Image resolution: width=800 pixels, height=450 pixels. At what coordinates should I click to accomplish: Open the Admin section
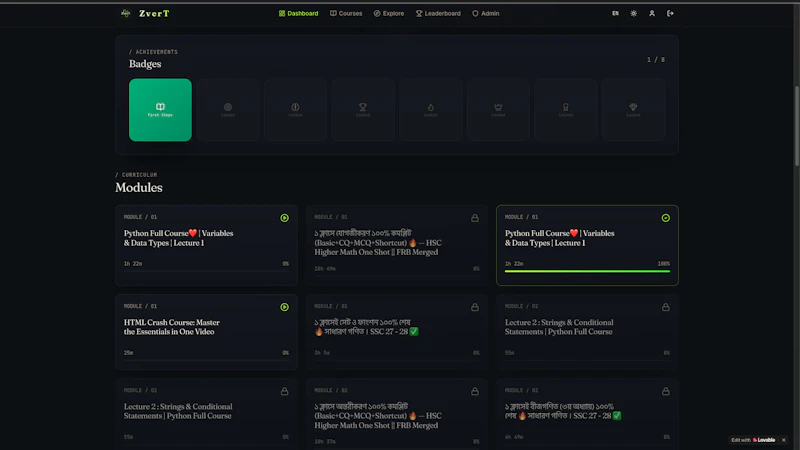[x=486, y=14]
